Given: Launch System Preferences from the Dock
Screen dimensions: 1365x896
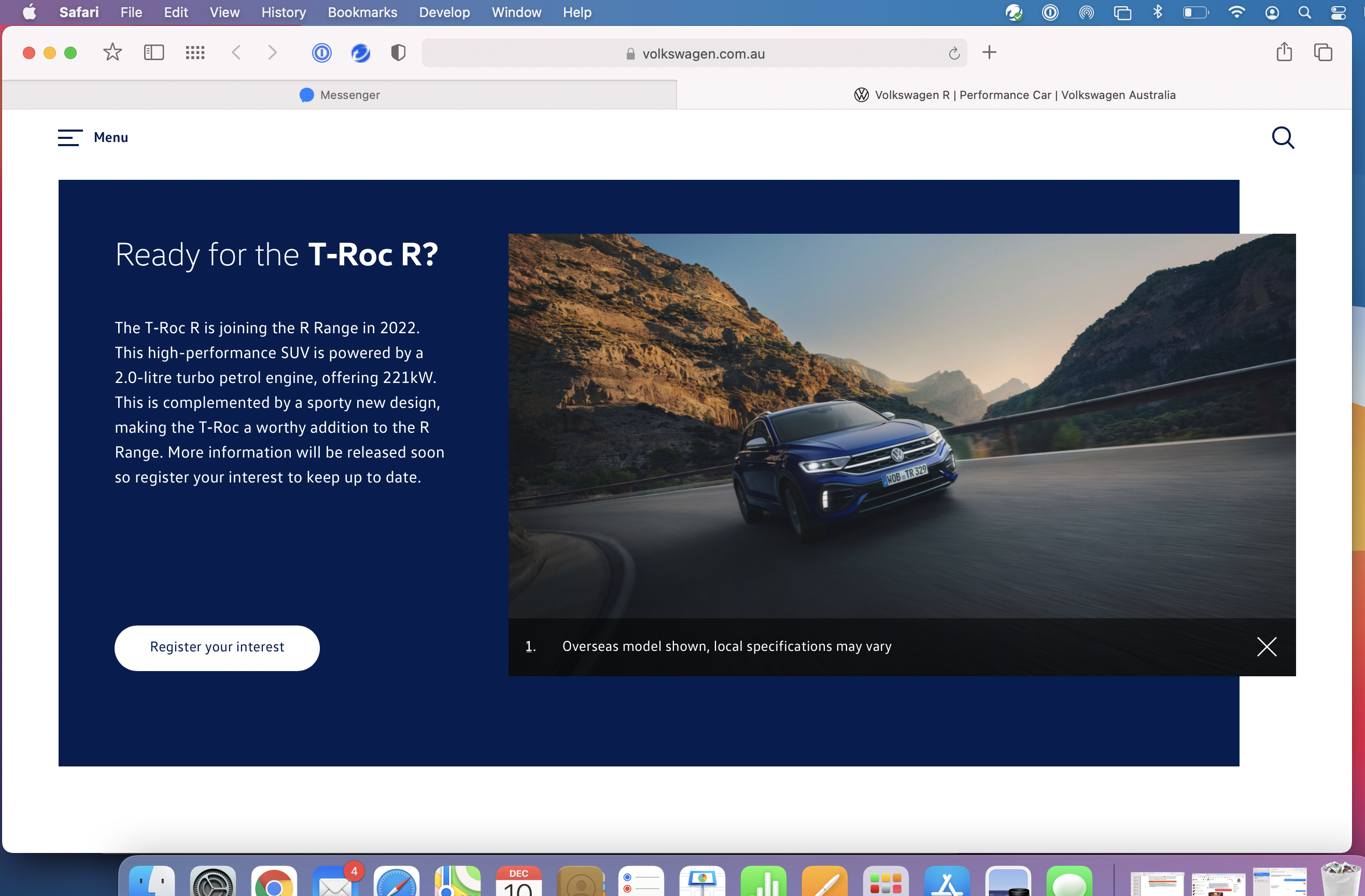Looking at the screenshot, I should (213, 881).
